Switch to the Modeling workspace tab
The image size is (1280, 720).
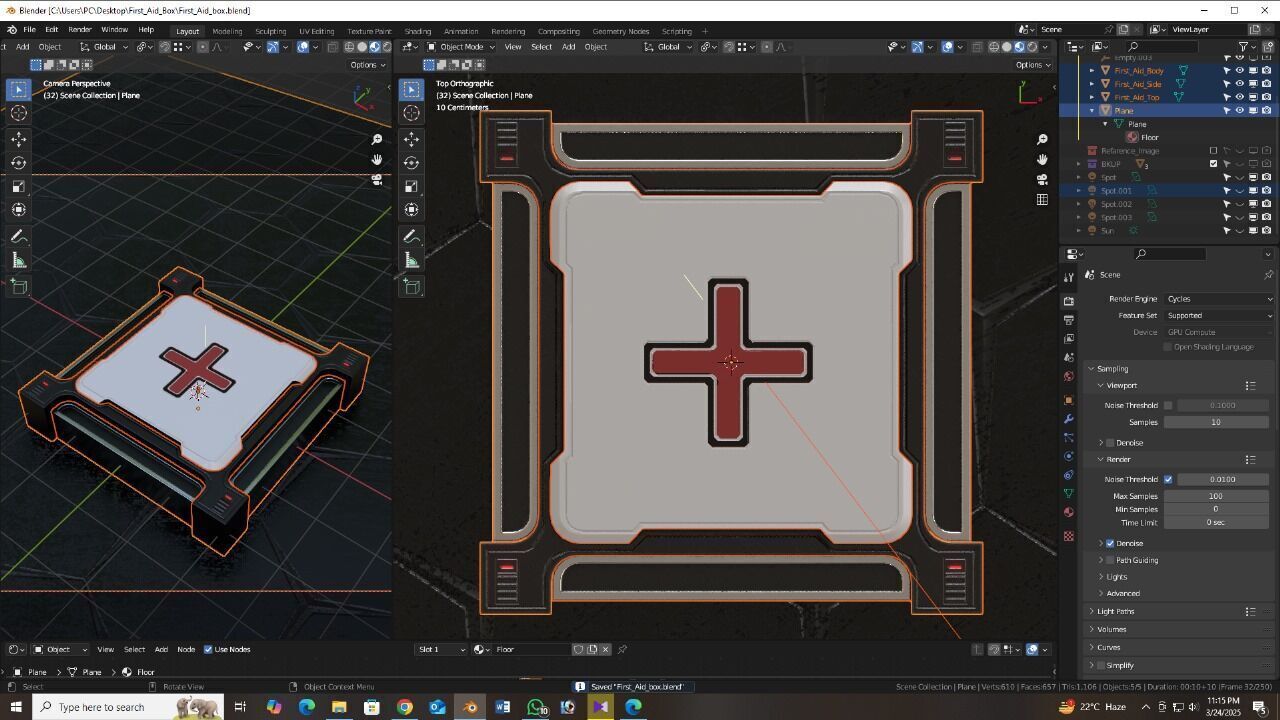(x=227, y=31)
